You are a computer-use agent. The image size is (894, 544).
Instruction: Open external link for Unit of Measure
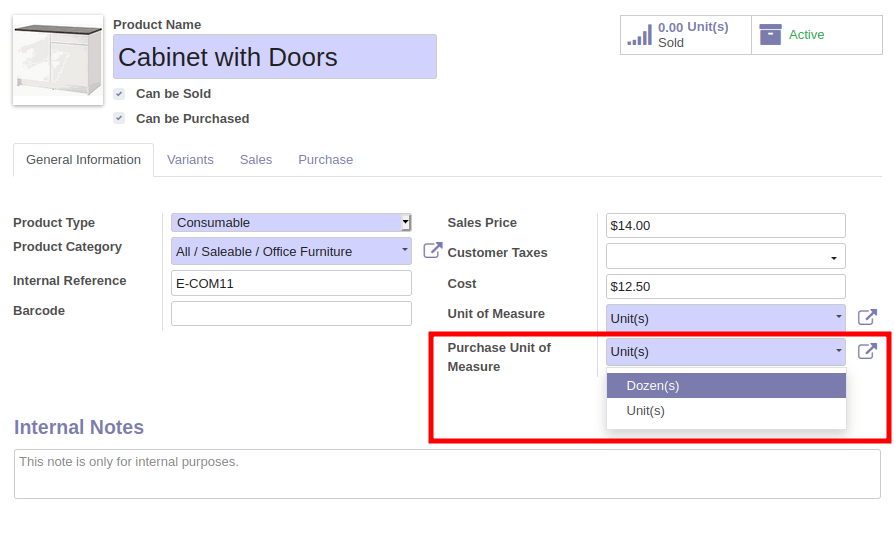tap(867, 317)
